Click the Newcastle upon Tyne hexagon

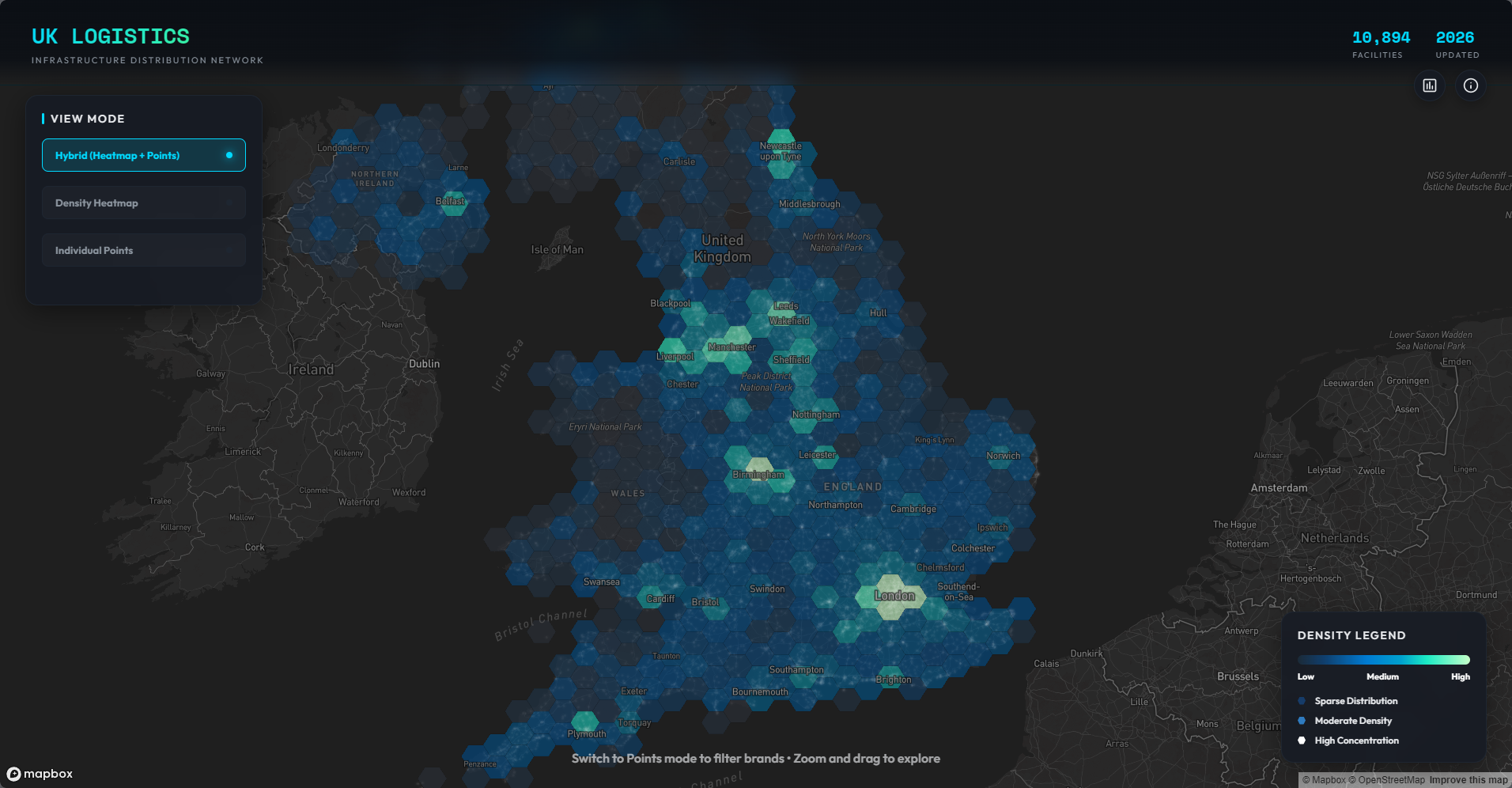click(781, 153)
